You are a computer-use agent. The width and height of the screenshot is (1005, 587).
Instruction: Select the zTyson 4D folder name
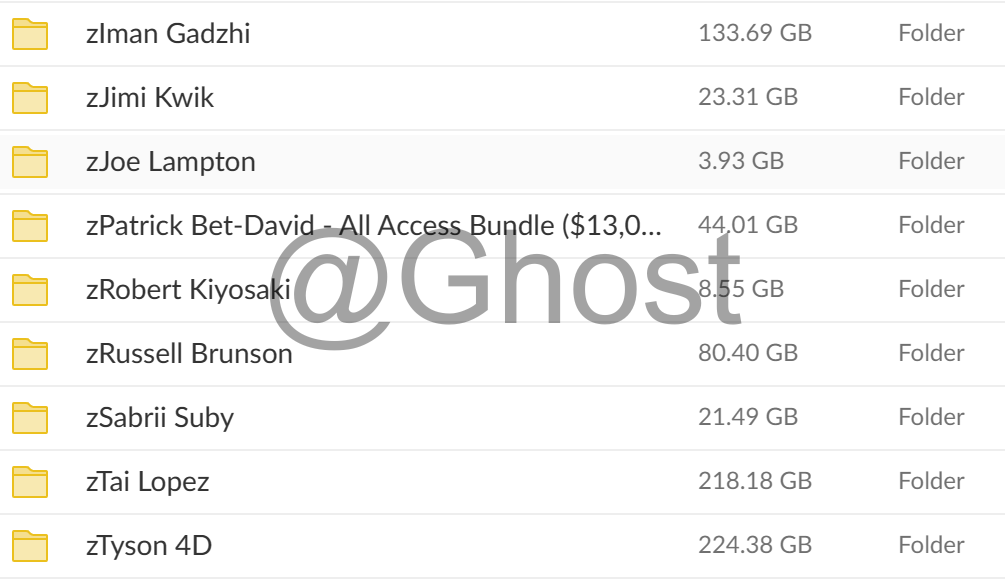coord(149,546)
